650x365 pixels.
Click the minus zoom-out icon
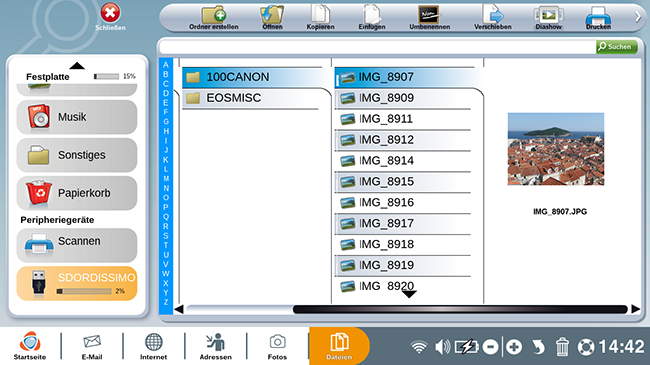click(x=490, y=347)
